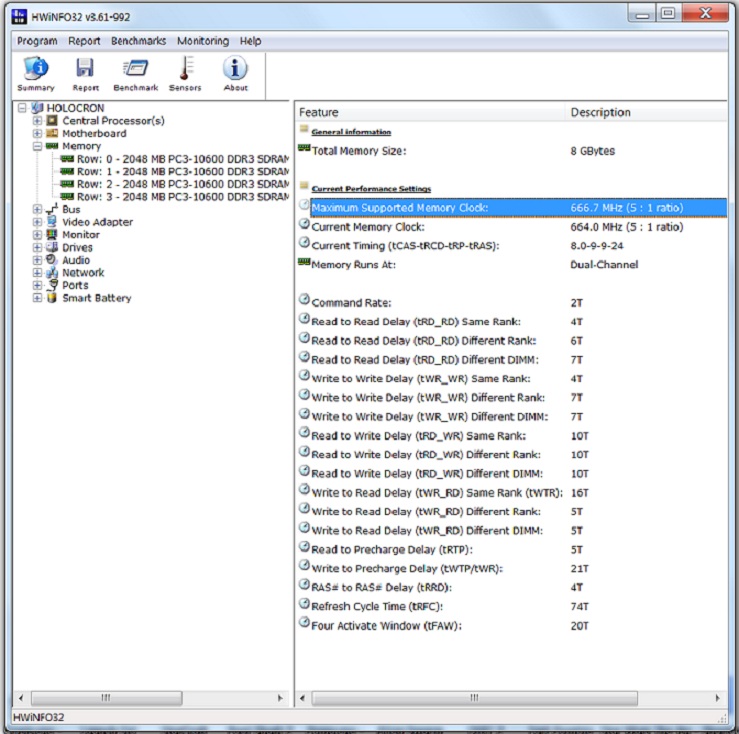Click right pane scroll left arrow
This screenshot has height=734, width=739.
point(303,698)
